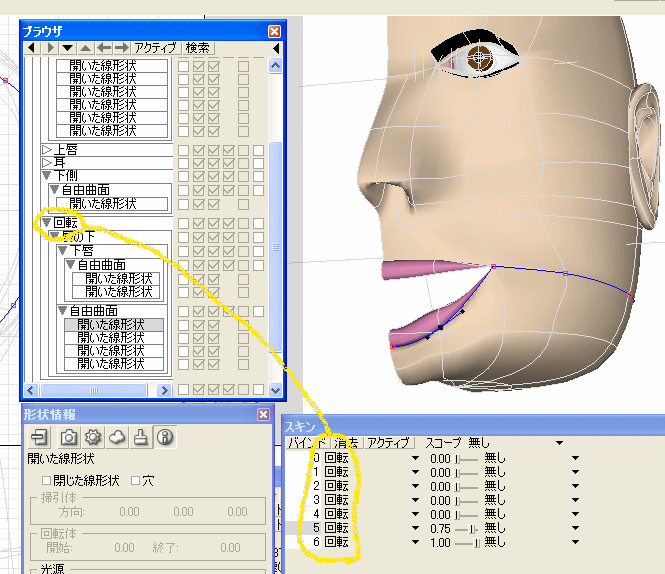Click the stamp icon in 形状情報 panel
This screenshot has height=574, width=665.
coord(142,437)
